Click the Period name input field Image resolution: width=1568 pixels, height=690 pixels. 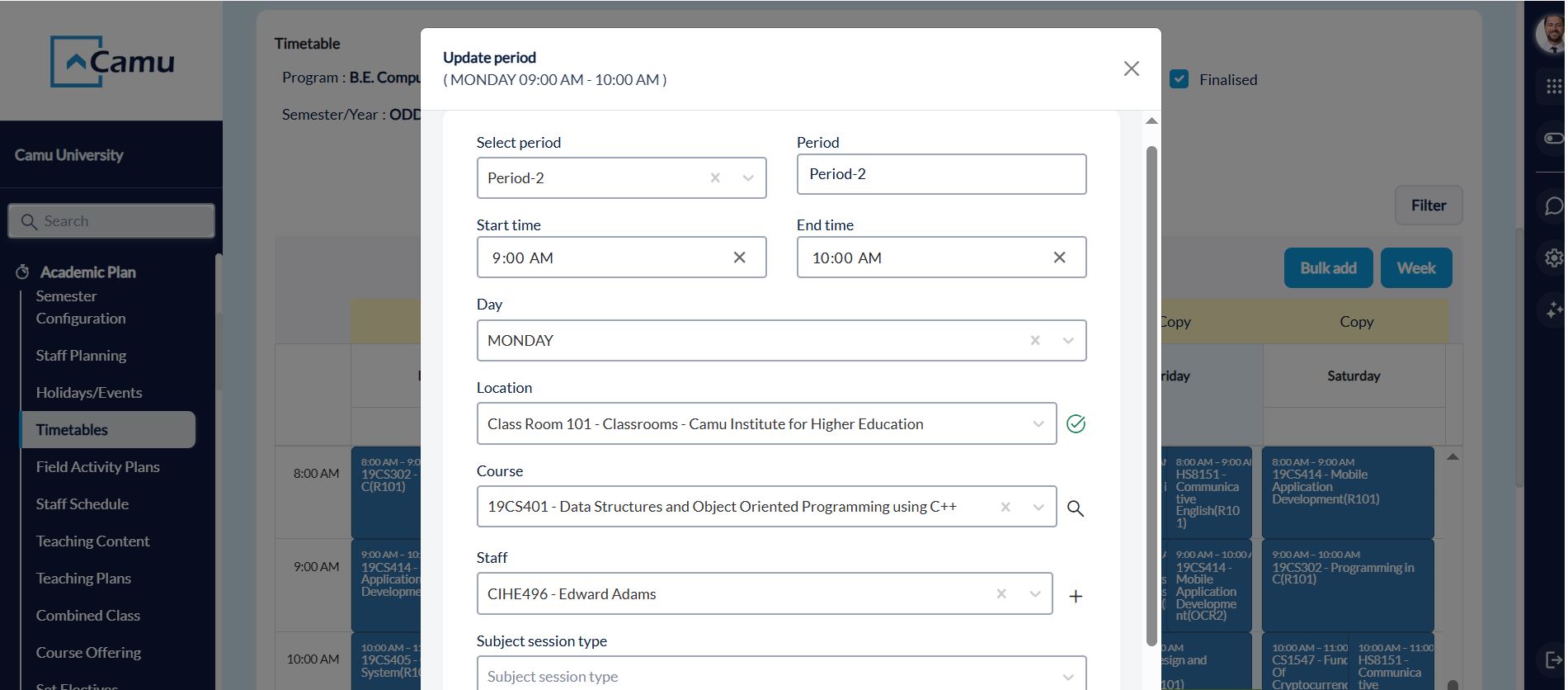coord(940,174)
